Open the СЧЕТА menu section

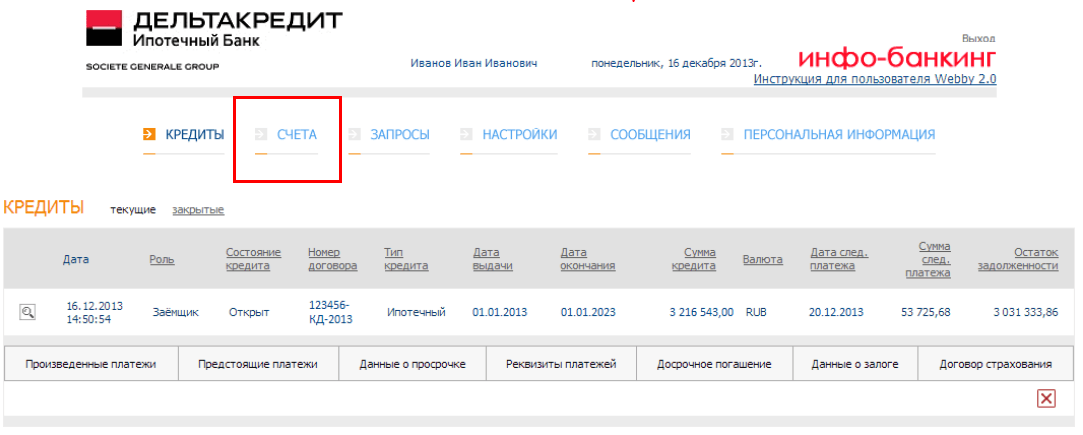296,135
